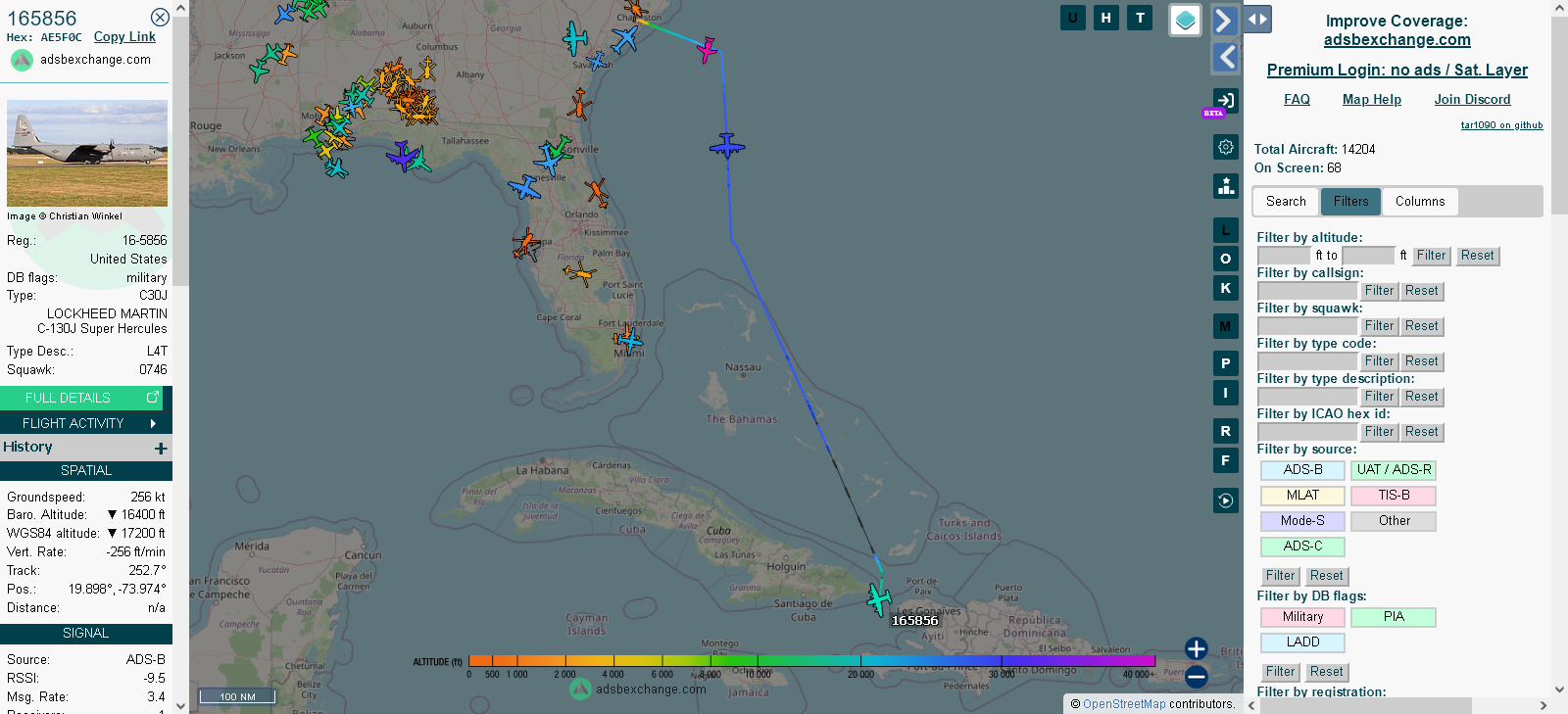Reset the callsign filter
The image size is (1568, 714).
point(1421,291)
